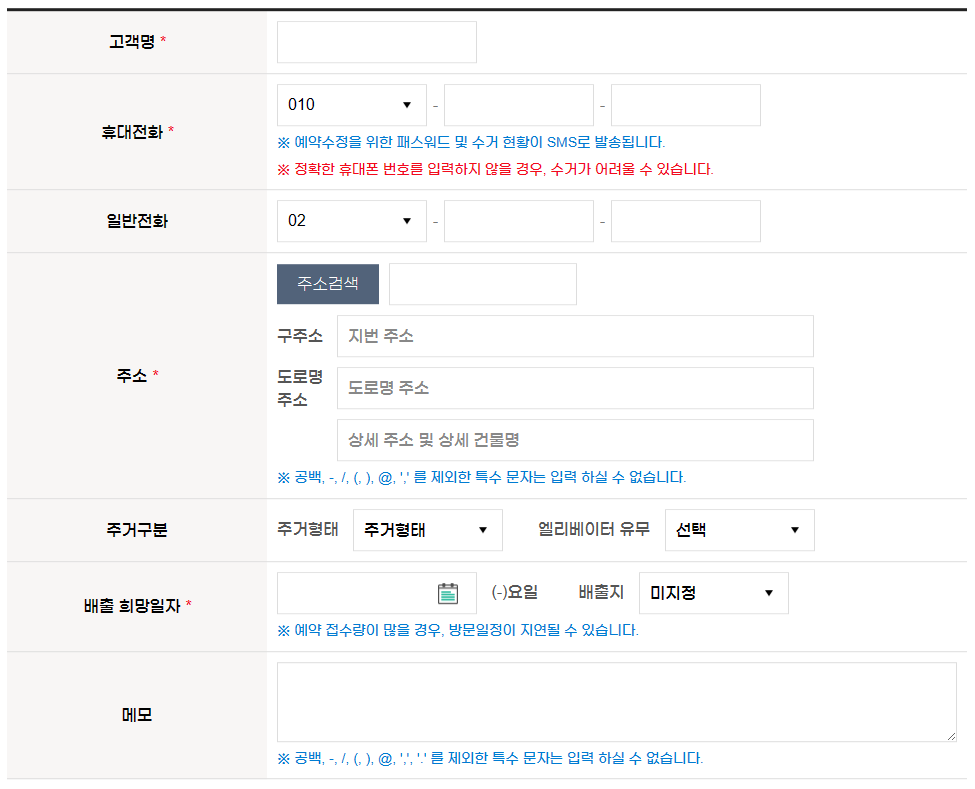Viewport: 975px width, 789px height.
Task: Click the last mobile number field
Action: (685, 104)
